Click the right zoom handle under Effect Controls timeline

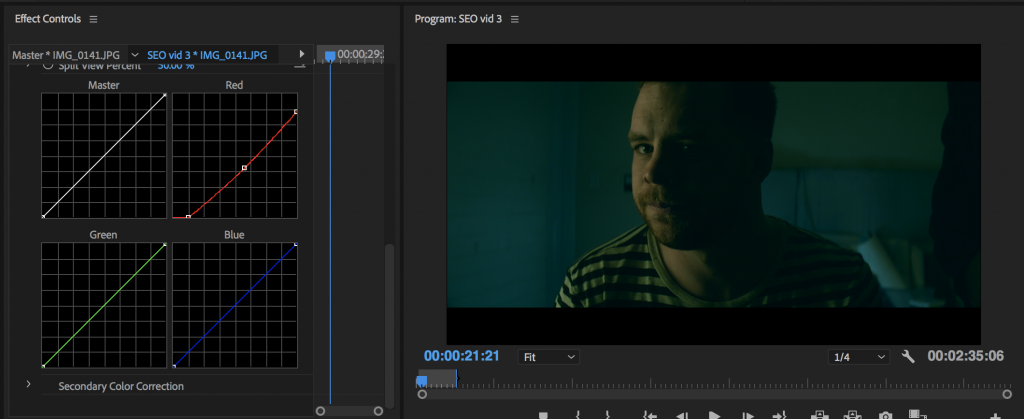(378, 411)
